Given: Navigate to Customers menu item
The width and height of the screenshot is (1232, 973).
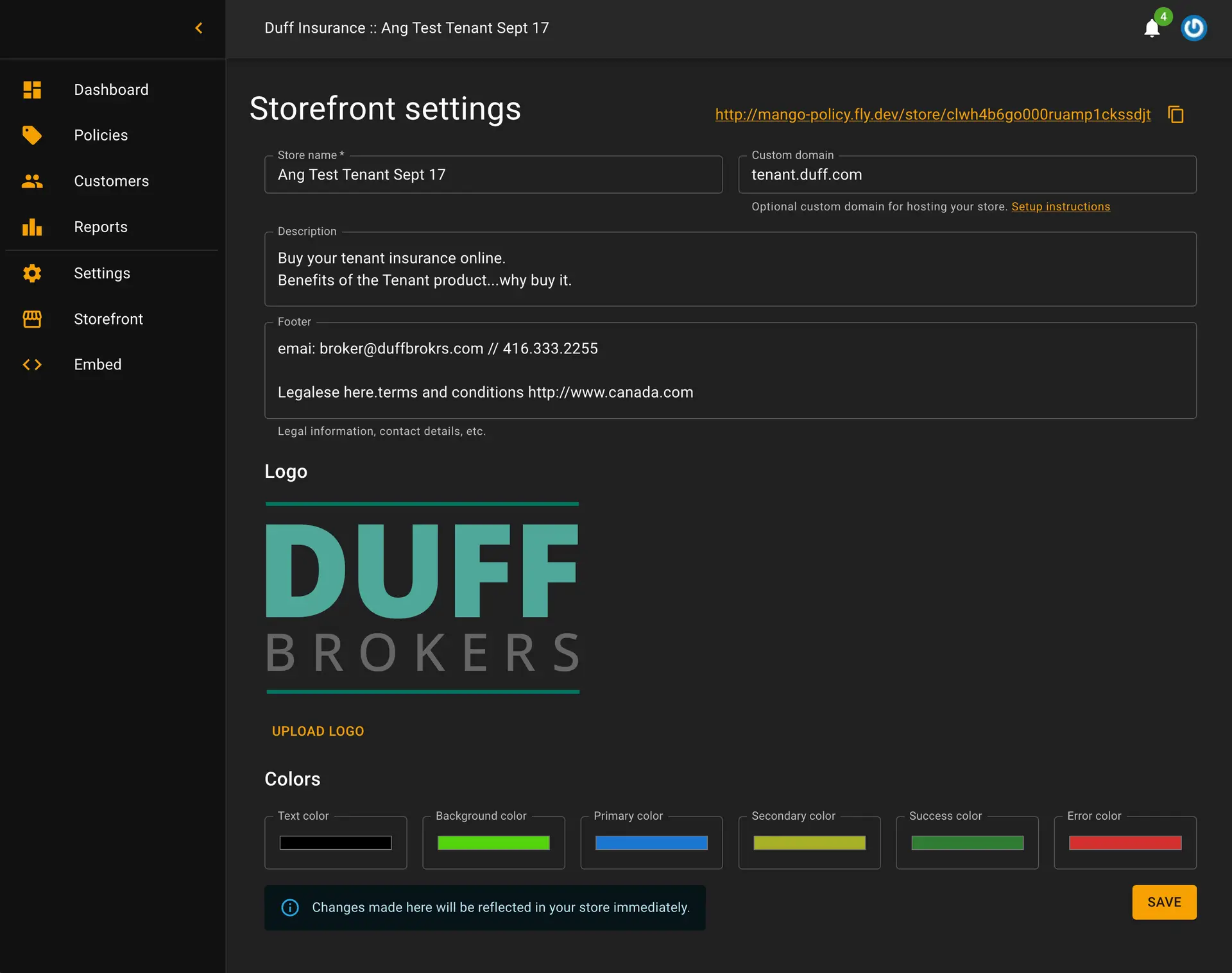Looking at the screenshot, I should pos(111,182).
